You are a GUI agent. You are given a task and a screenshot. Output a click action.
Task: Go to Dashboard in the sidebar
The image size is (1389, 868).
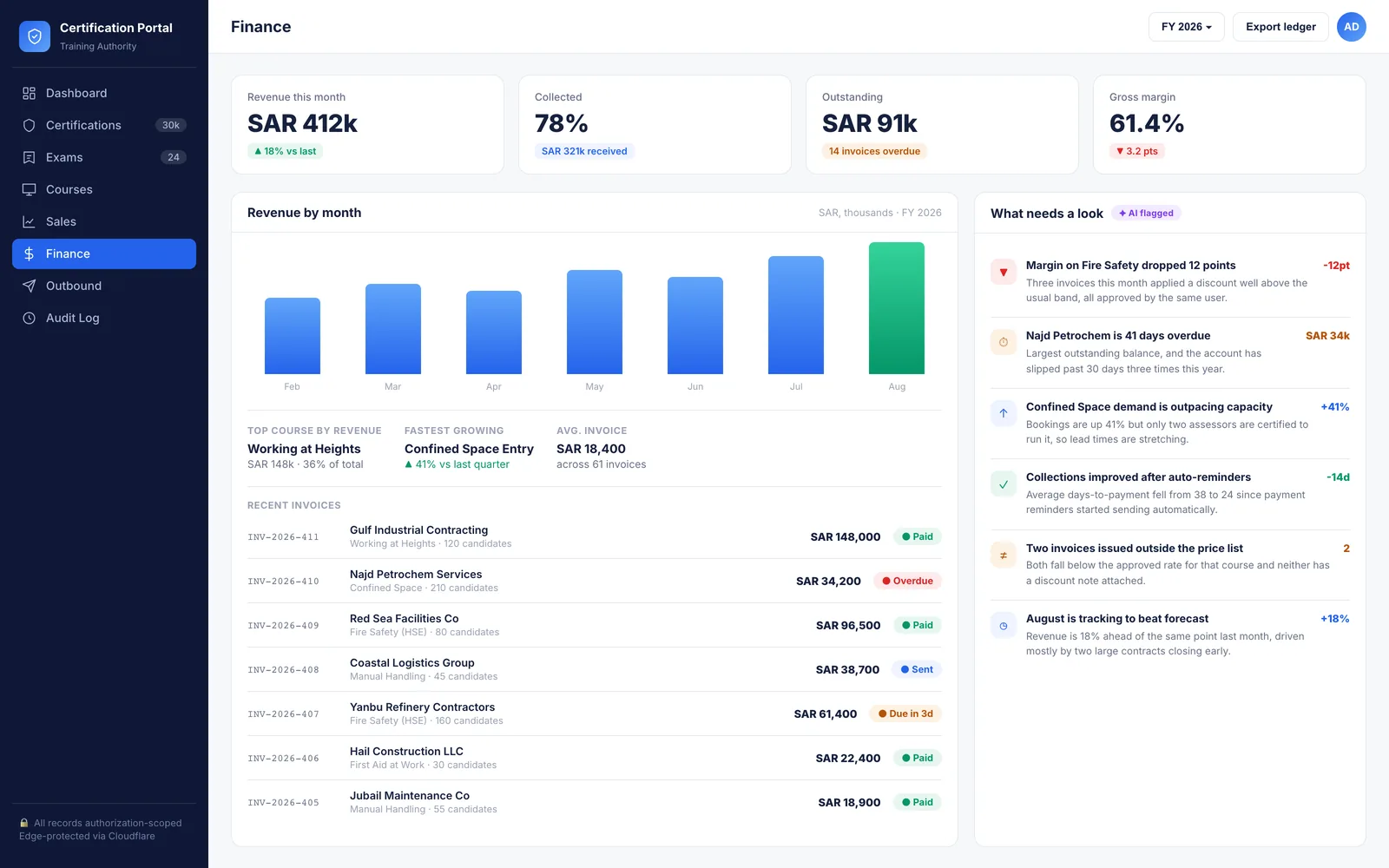coord(104,93)
